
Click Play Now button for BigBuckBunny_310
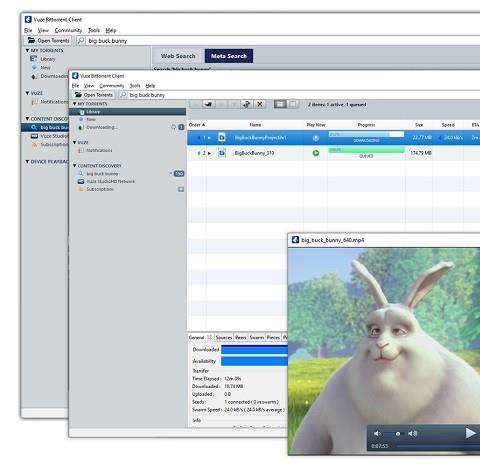click(x=316, y=153)
